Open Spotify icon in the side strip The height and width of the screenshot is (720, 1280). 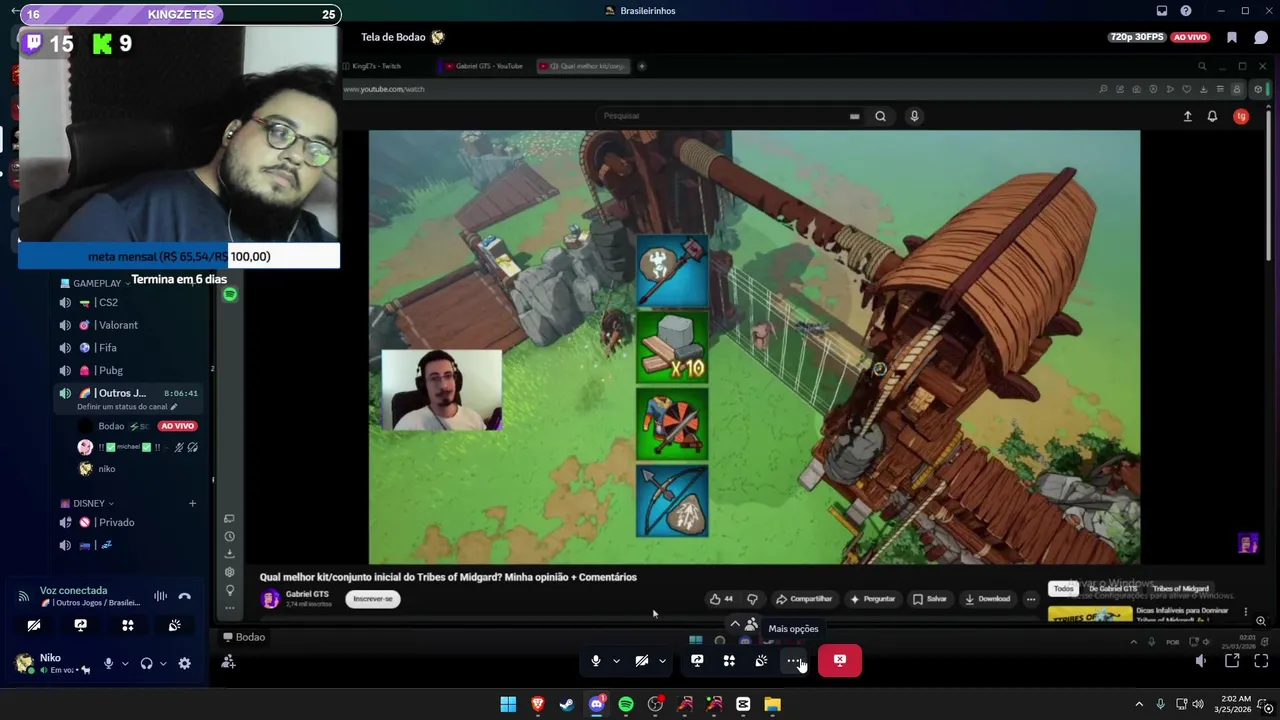230,294
